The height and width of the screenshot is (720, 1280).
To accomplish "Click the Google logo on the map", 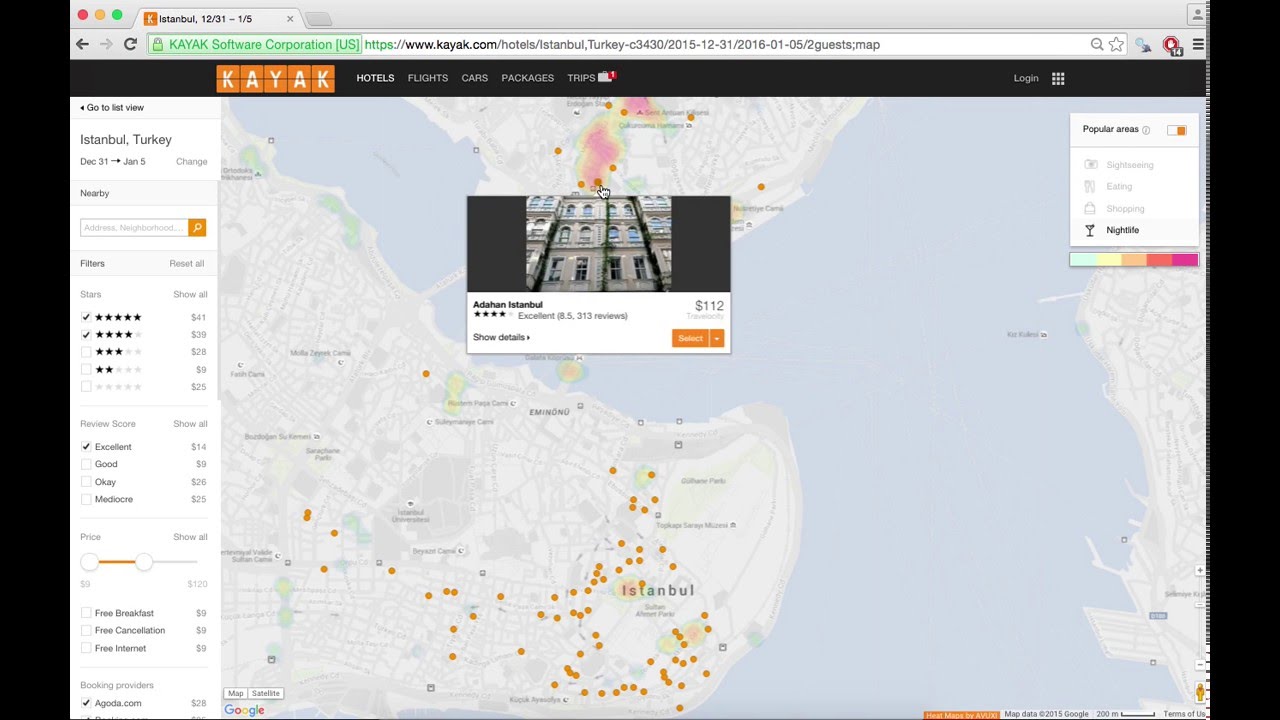I will point(244,710).
